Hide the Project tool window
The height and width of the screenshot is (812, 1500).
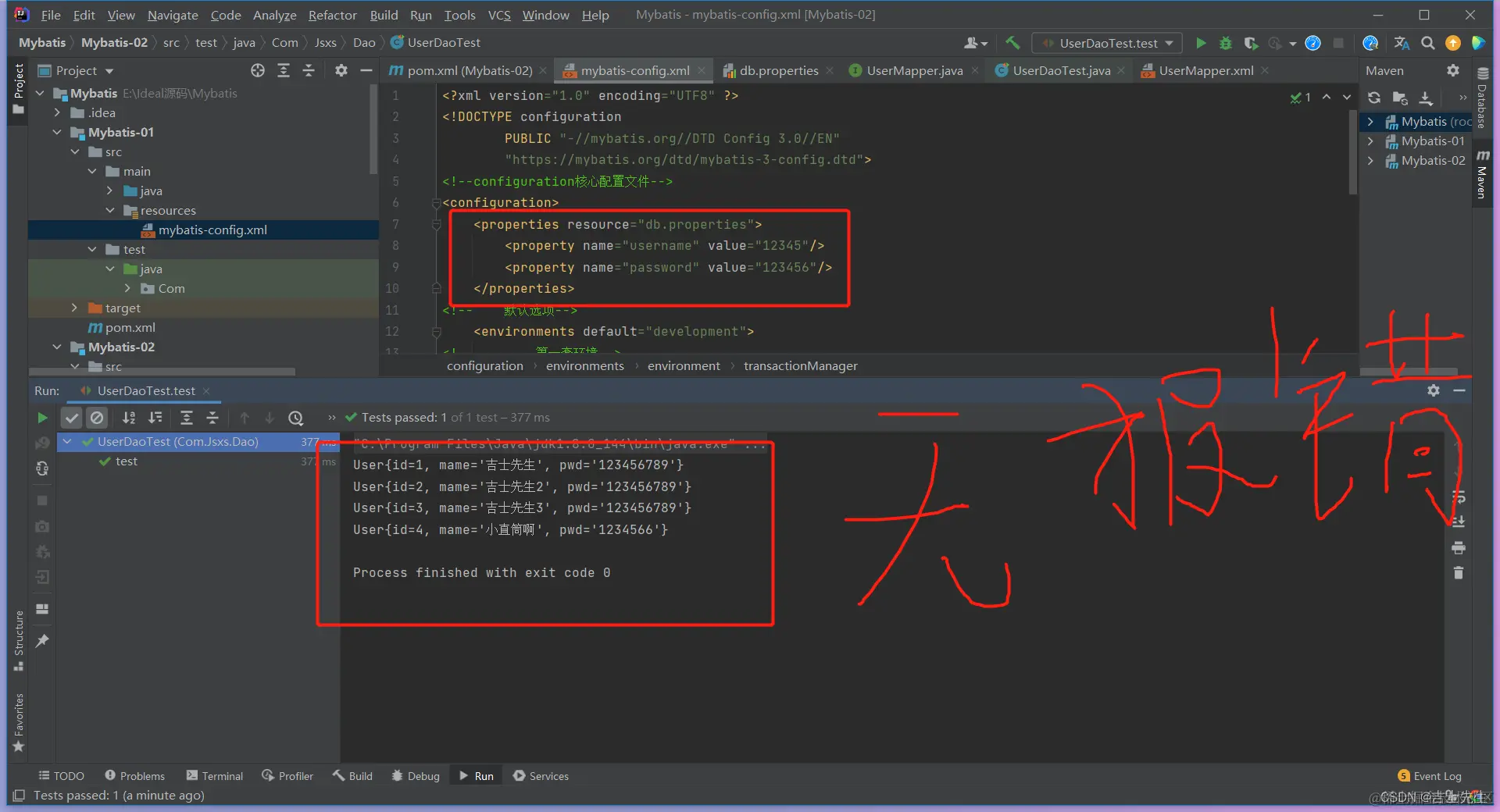(366, 70)
